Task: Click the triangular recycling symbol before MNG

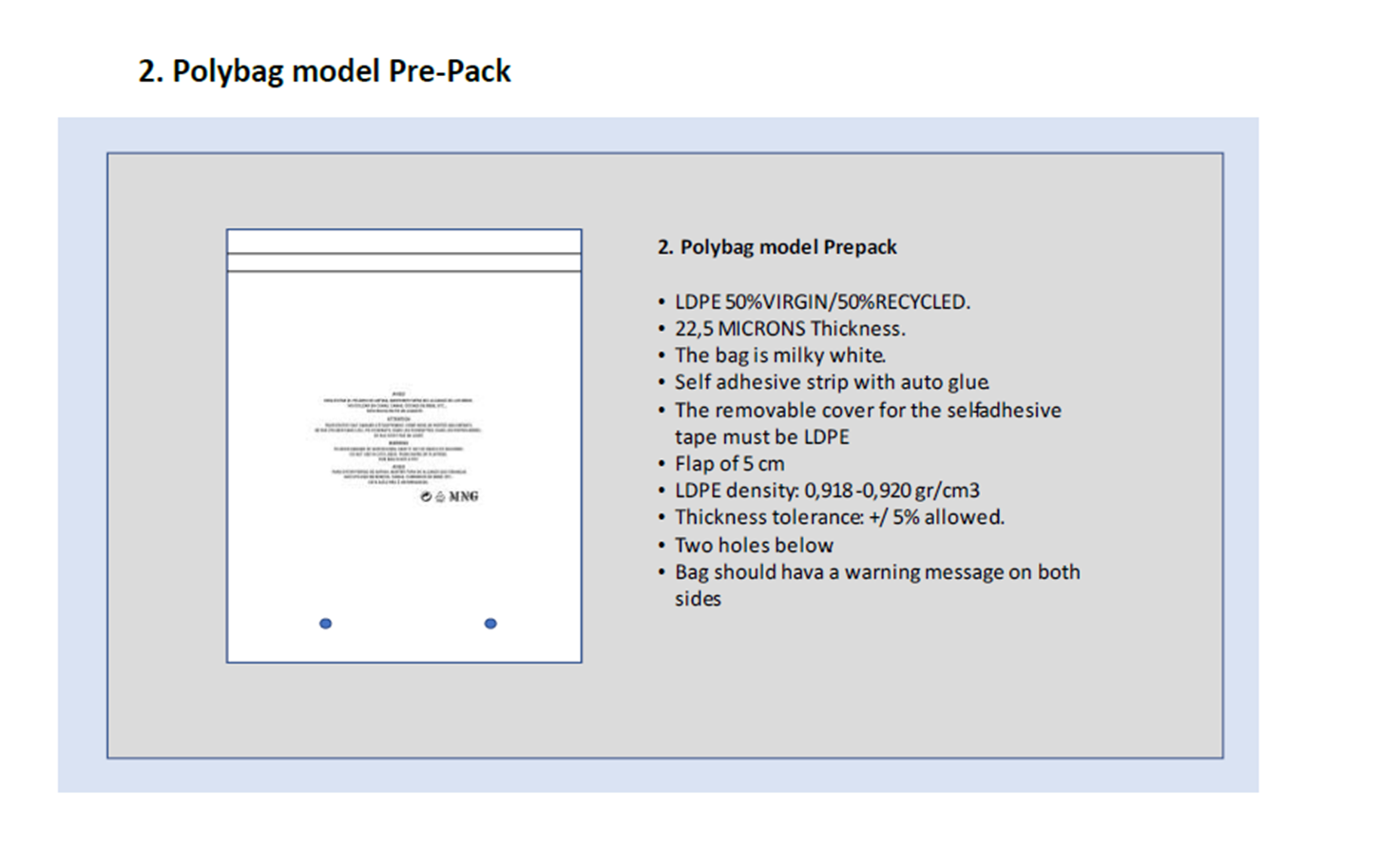Action: [440, 497]
